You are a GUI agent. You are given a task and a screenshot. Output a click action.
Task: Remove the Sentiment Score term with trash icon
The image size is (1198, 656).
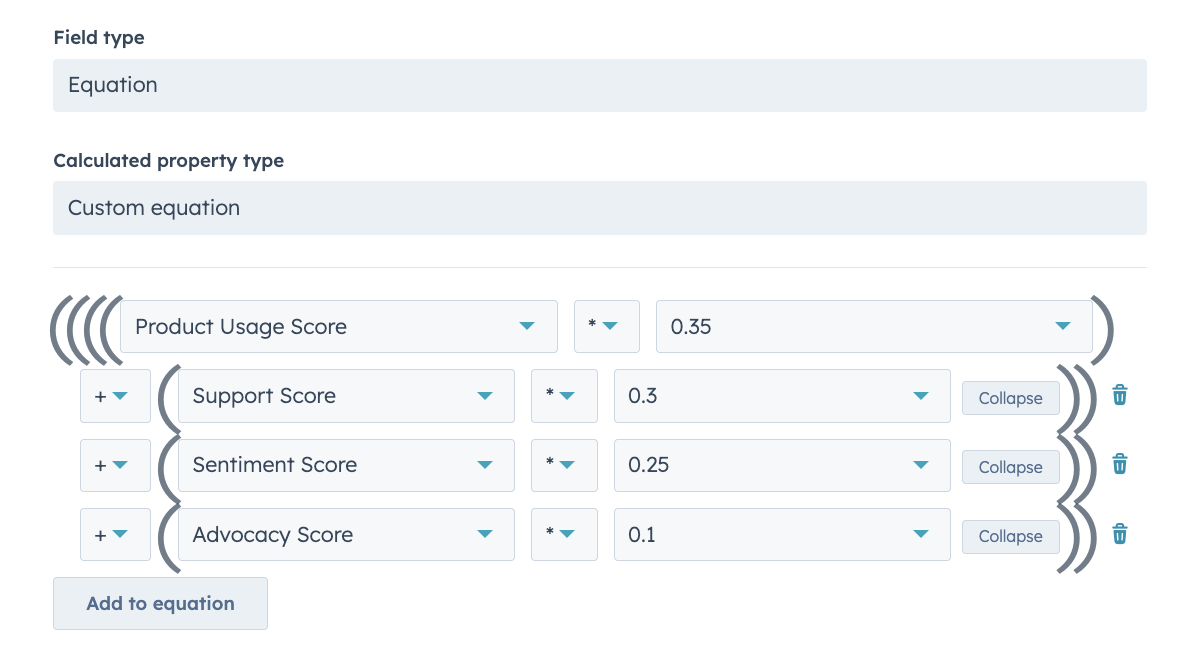(x=1119, y=464)
